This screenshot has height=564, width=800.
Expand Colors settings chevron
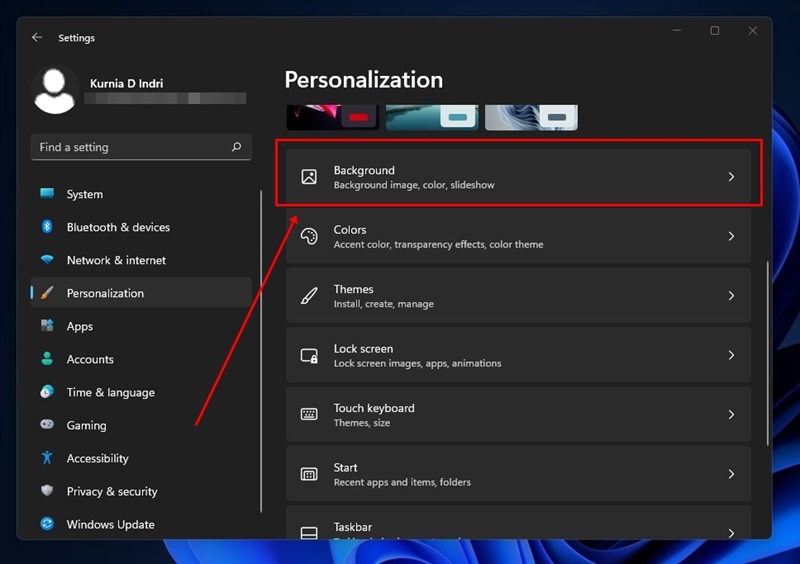(731, 236)
